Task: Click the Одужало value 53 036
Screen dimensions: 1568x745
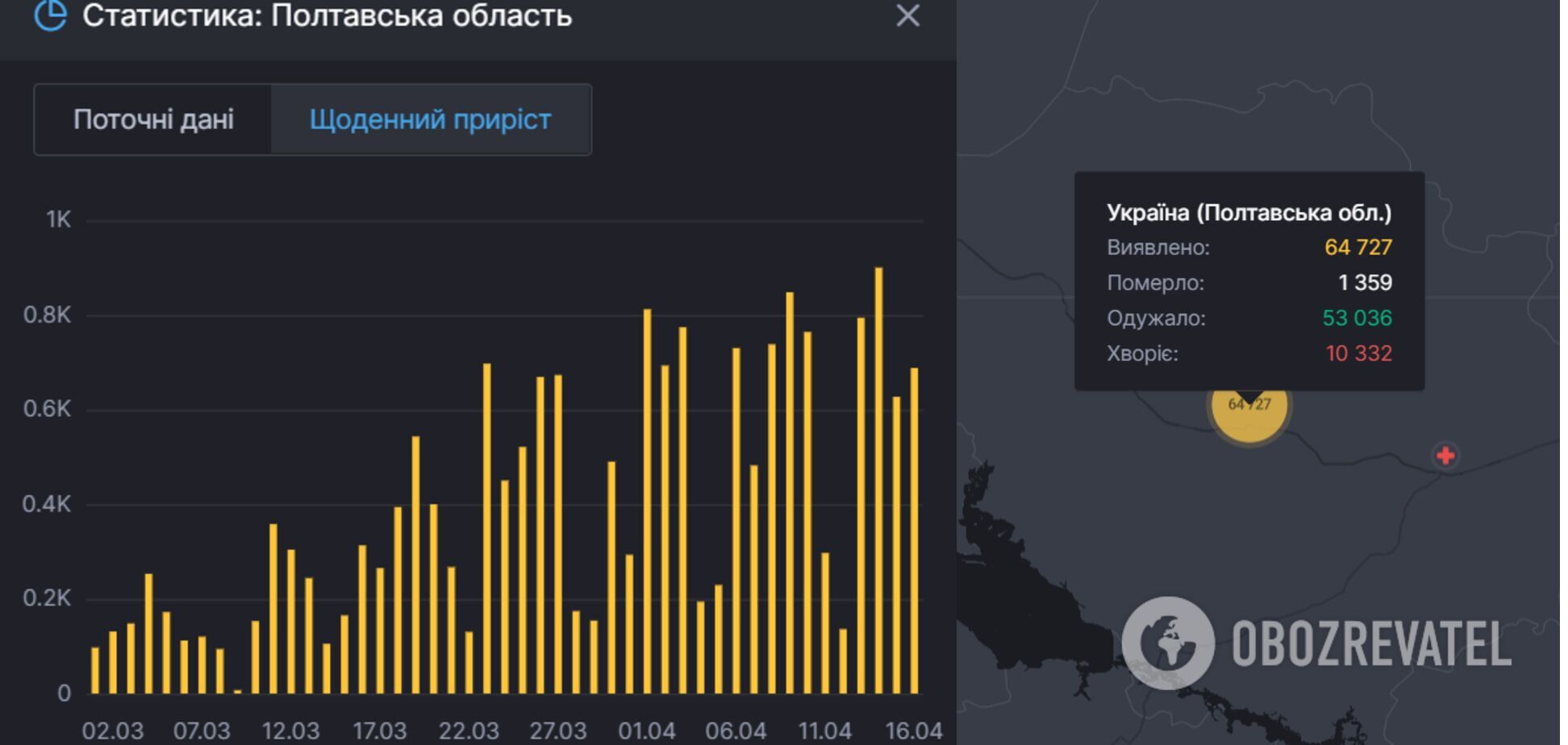Action: pyautogui.click(x=1357, y=318)
